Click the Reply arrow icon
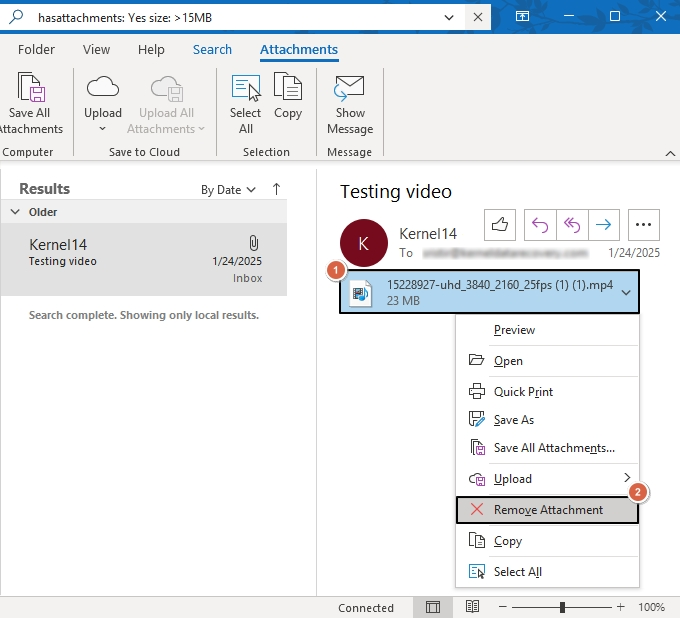 click(x=540, y=225)
